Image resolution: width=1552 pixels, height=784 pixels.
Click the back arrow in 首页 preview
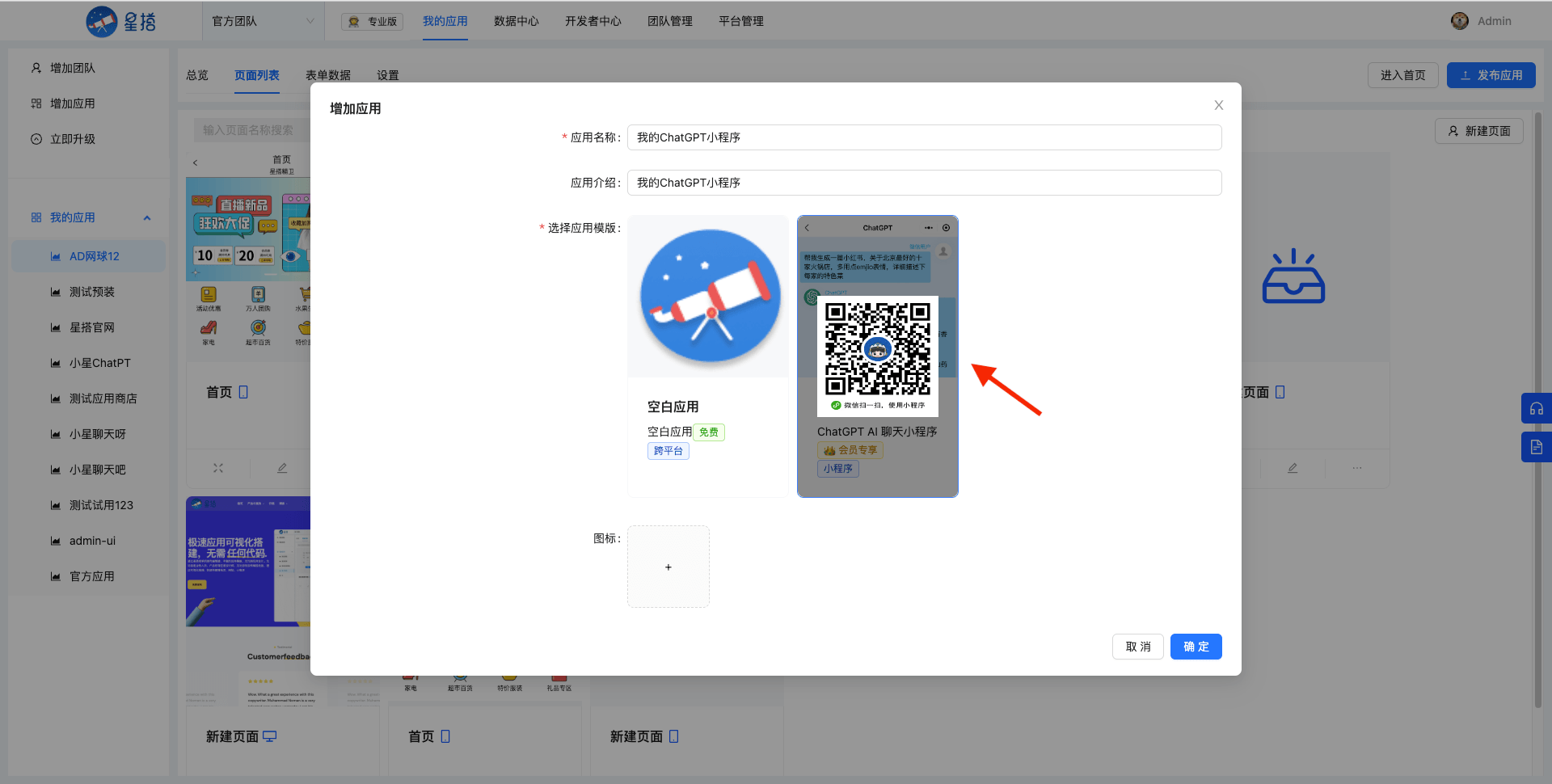pyautogui.click(x=196, y=163)
